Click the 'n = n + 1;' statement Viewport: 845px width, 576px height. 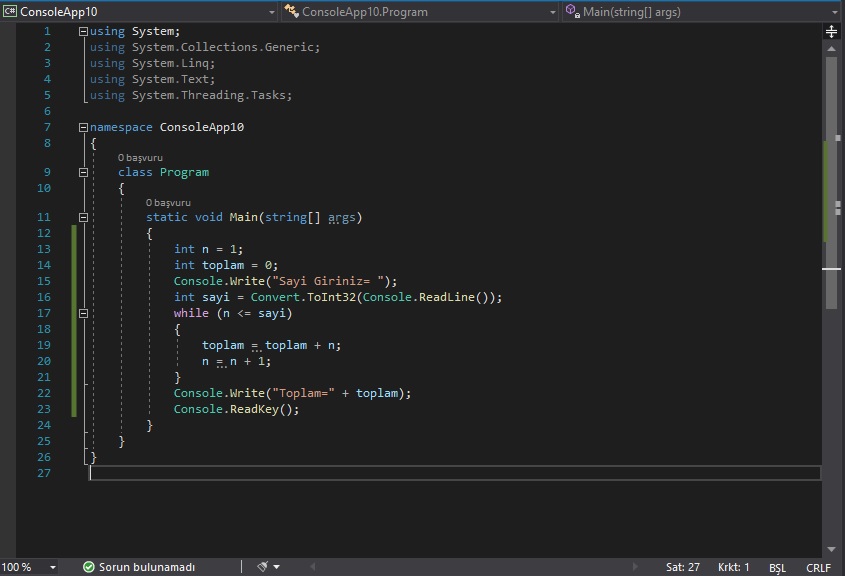click(236, 362)
